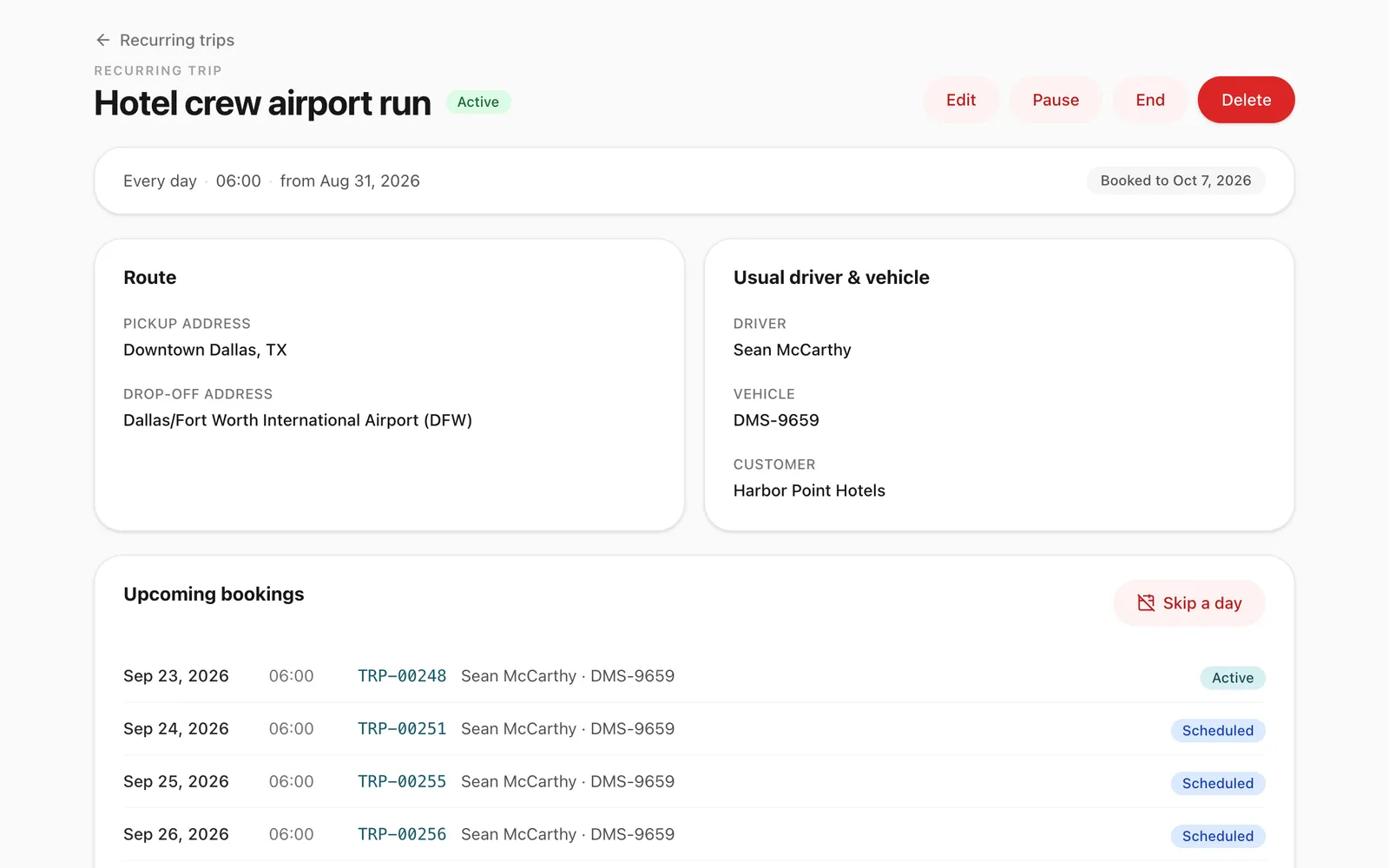Click the Skip a day button
Image resolution: width=1389 pixels, height=868 pixels.
pyautogui.click(x=1189, y=603)
